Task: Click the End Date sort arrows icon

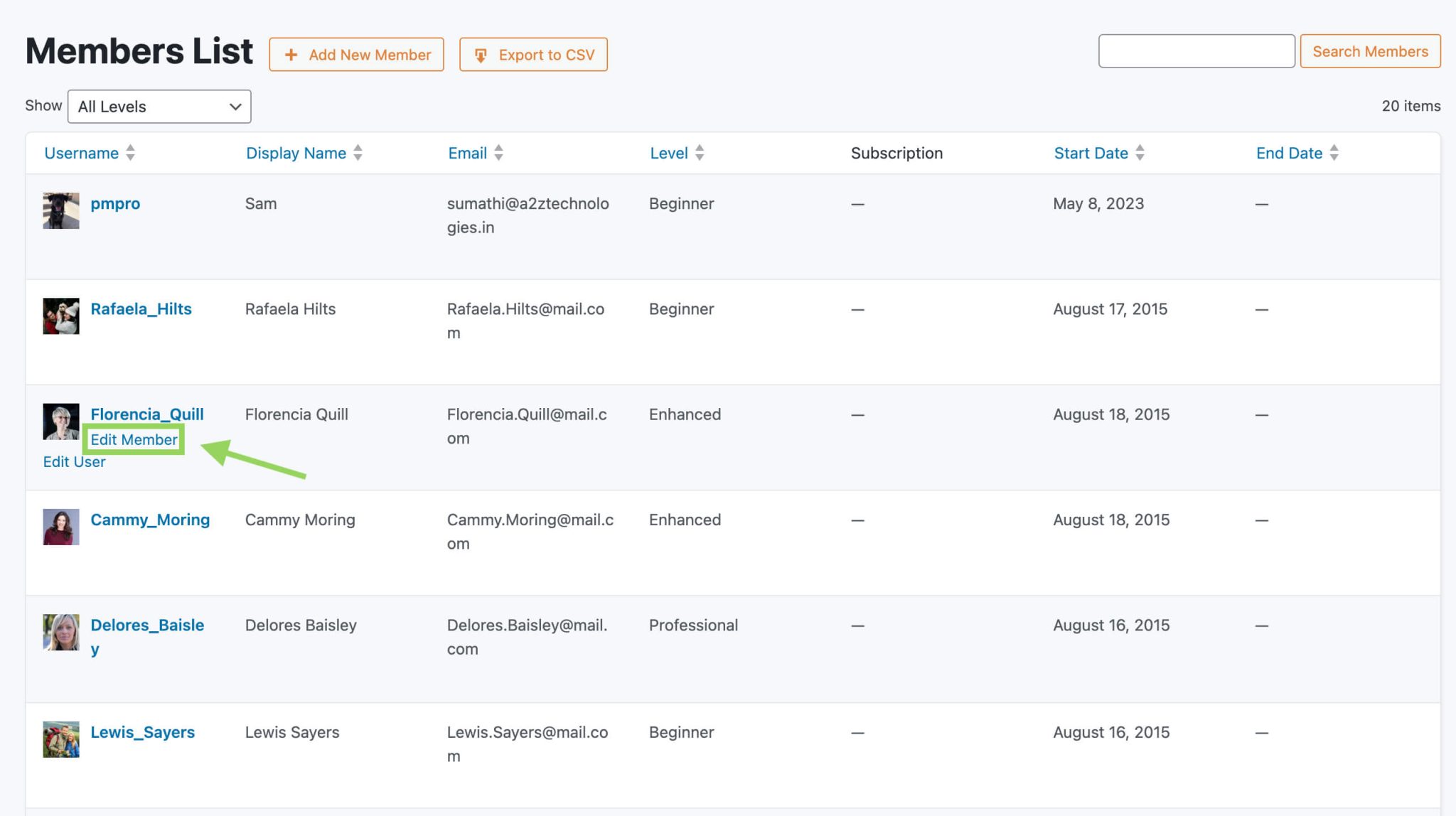Action: (x=1334, y=153)
